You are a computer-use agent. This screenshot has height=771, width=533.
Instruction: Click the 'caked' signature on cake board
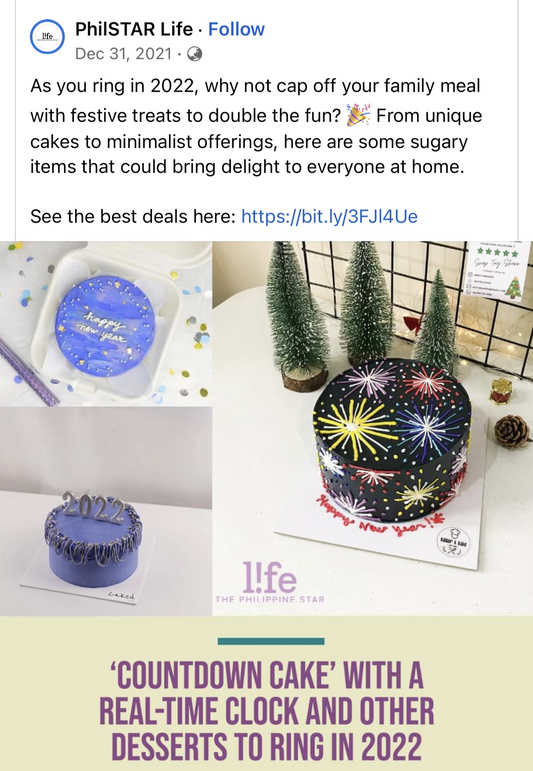tap(121, 595)
